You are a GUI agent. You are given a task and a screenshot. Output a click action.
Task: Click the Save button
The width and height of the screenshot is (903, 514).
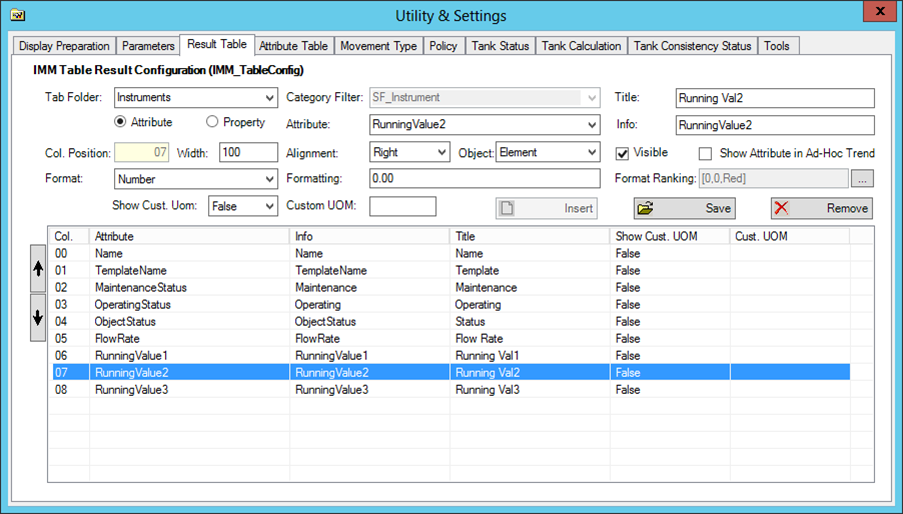(685, 208)
